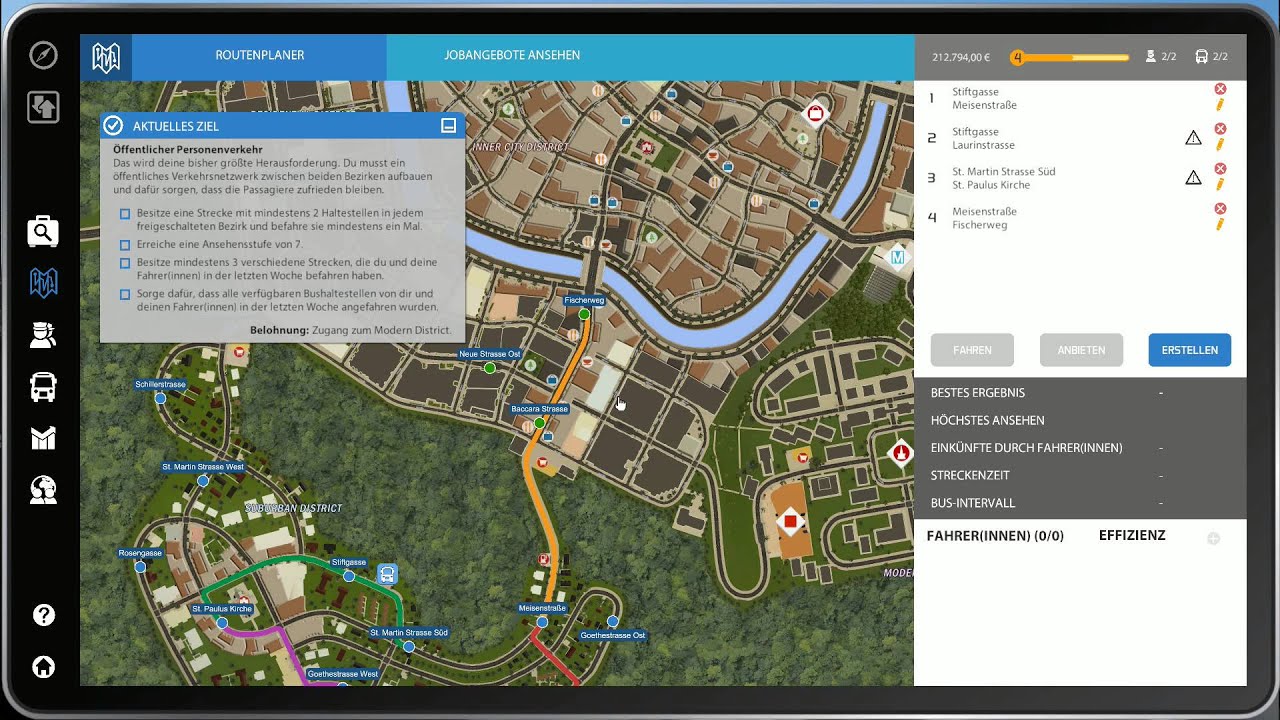
Task: Edit route 3 with pencil icon
Action: (x=1220, y=184)
